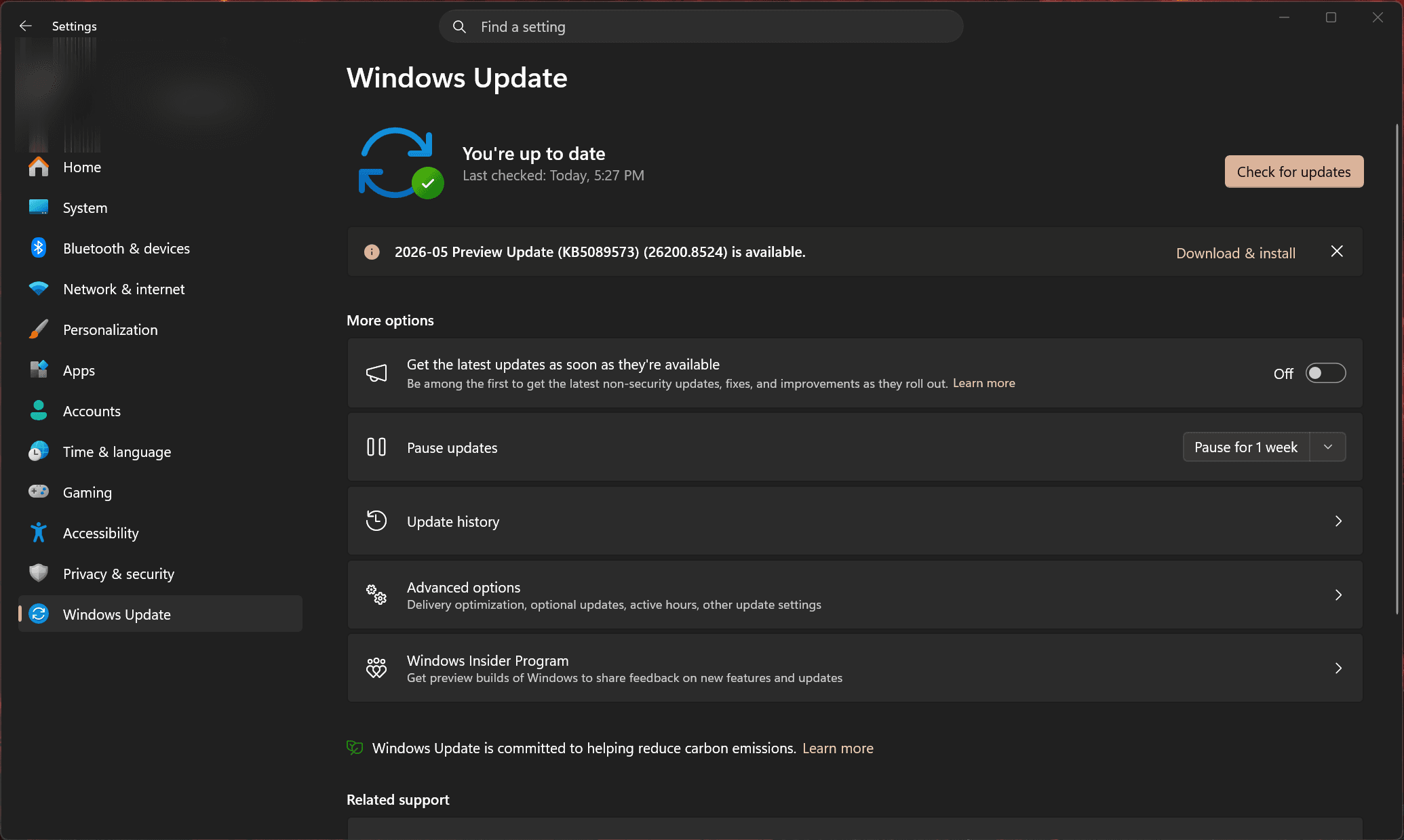Screen dimensions: 1404x840
Task: Select Network & internet
Action: [160, 289]
